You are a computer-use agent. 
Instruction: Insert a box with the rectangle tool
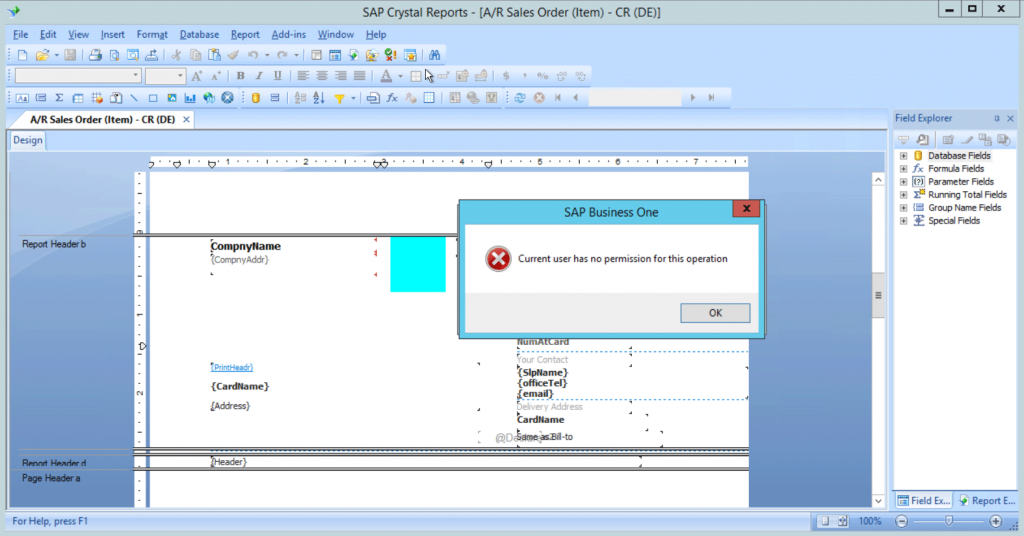click(153, 98)
